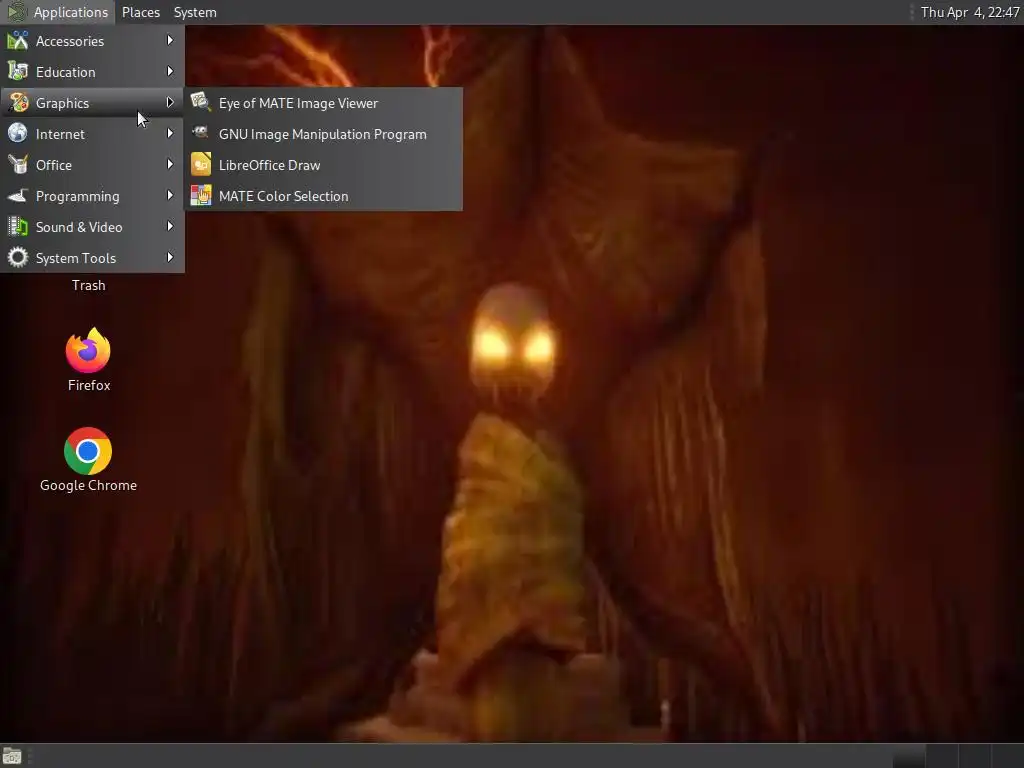Select the Firefox desktop icon
Image resolution: width=1024 pixels, height=768 pixels.
pos(88,351)
